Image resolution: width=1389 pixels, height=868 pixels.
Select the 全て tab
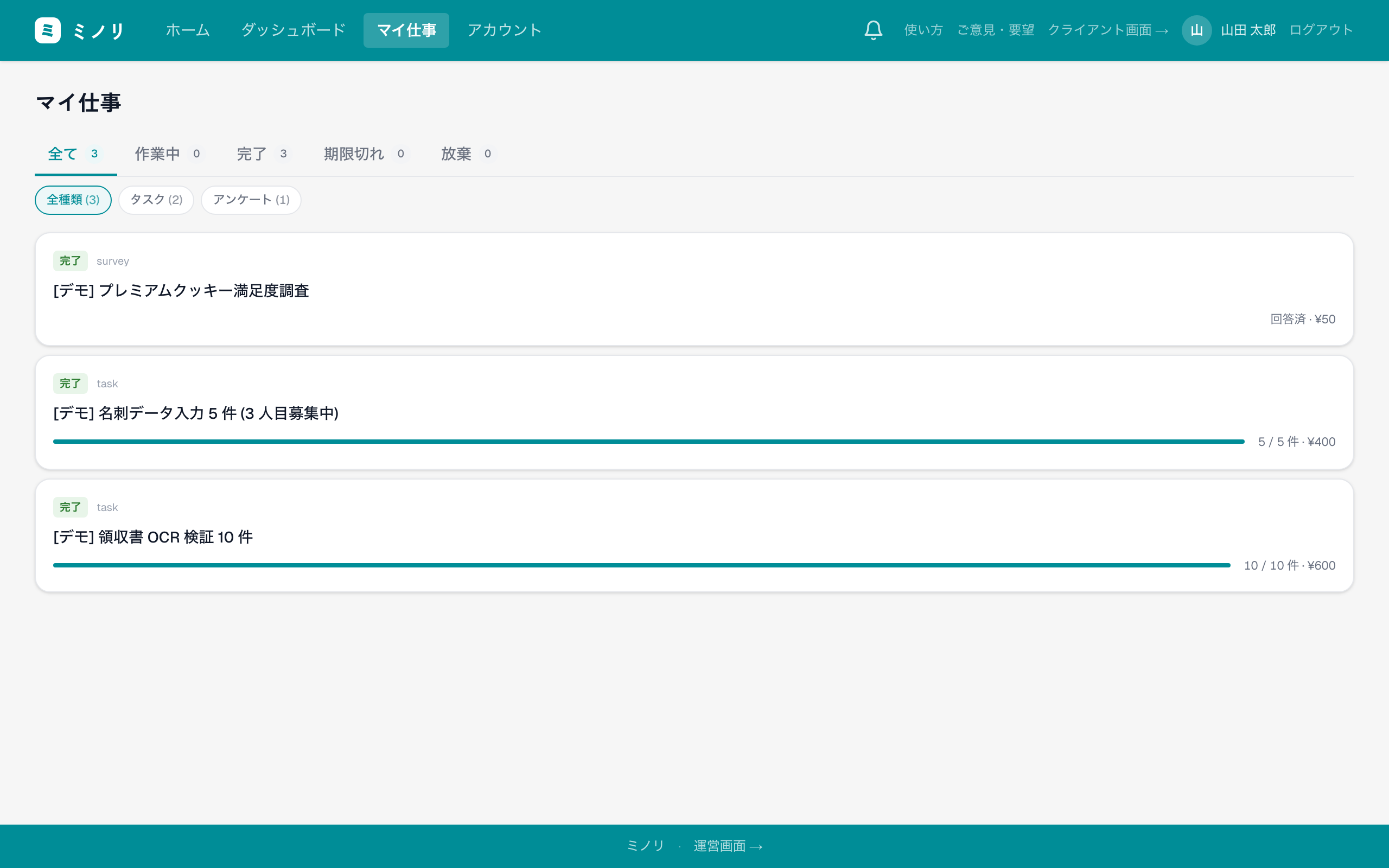coord(76,154)
